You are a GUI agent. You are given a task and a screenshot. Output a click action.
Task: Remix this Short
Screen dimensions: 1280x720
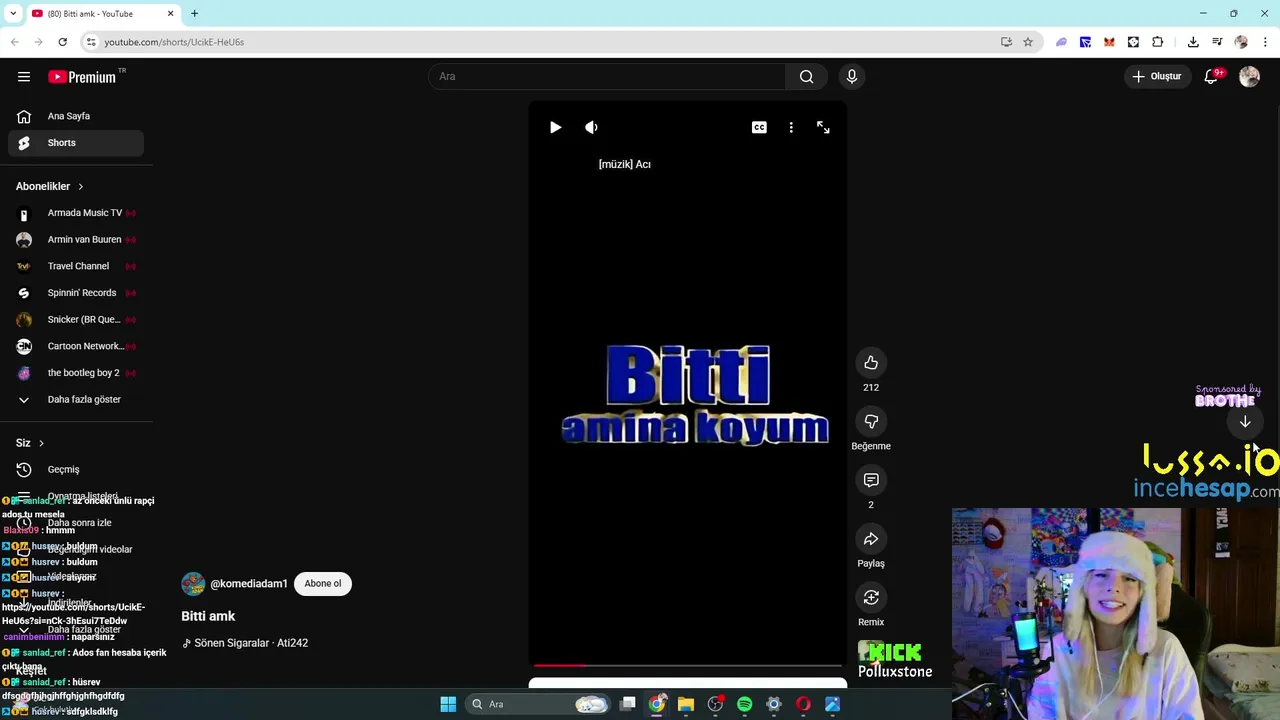871,597
